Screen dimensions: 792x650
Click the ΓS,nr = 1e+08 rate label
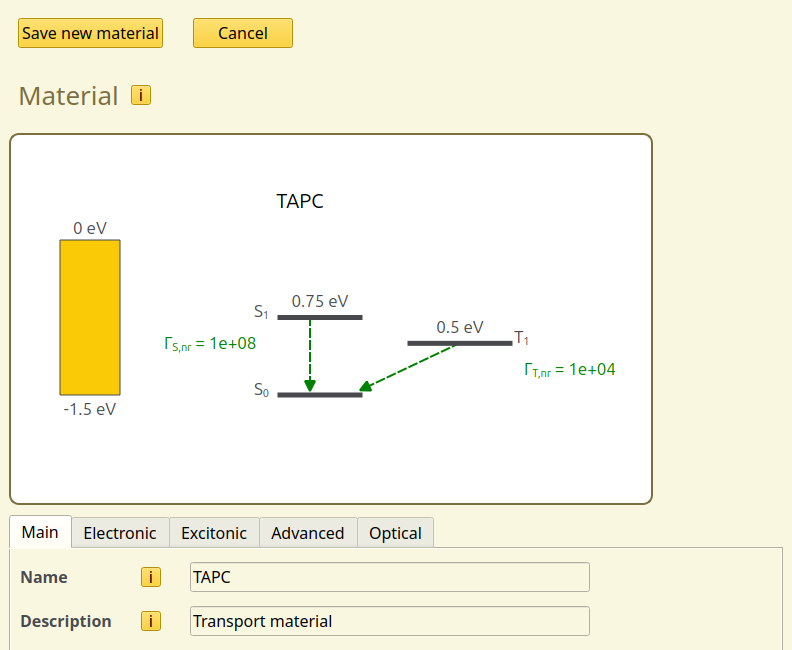pos(210,344)
